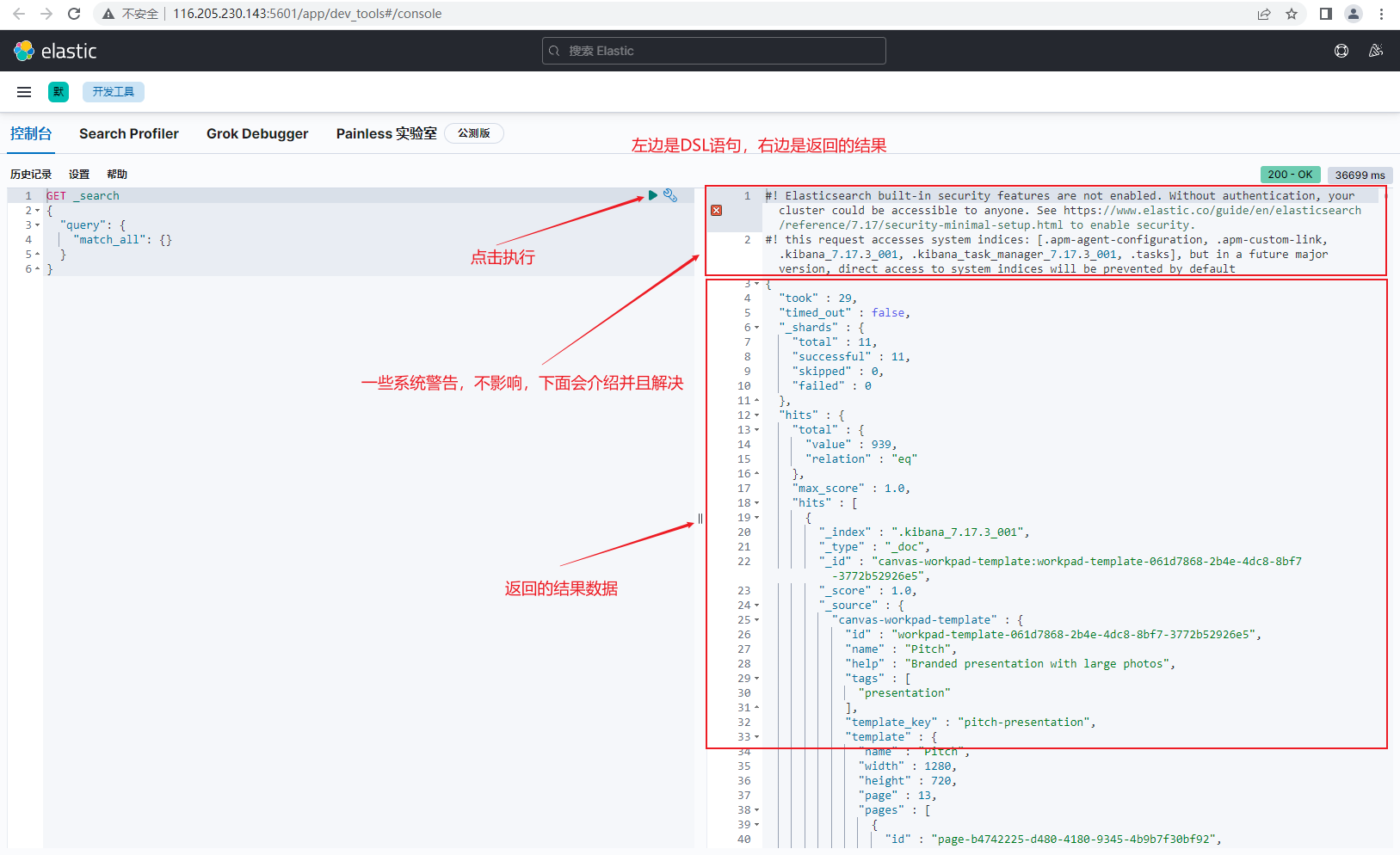Screen dimensions: 1400x855
Task: Open the browser three-dot menu
Action: (x=1381, y=14)
